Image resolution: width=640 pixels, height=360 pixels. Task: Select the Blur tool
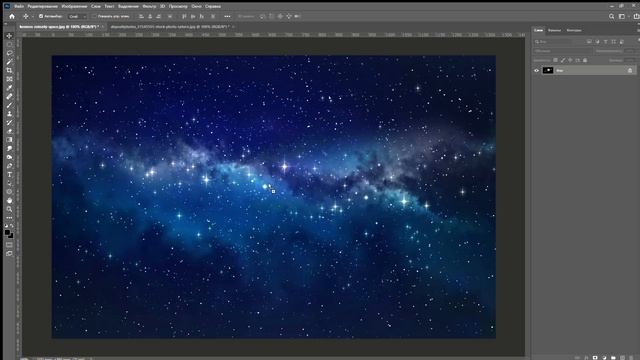click(9, 148)
